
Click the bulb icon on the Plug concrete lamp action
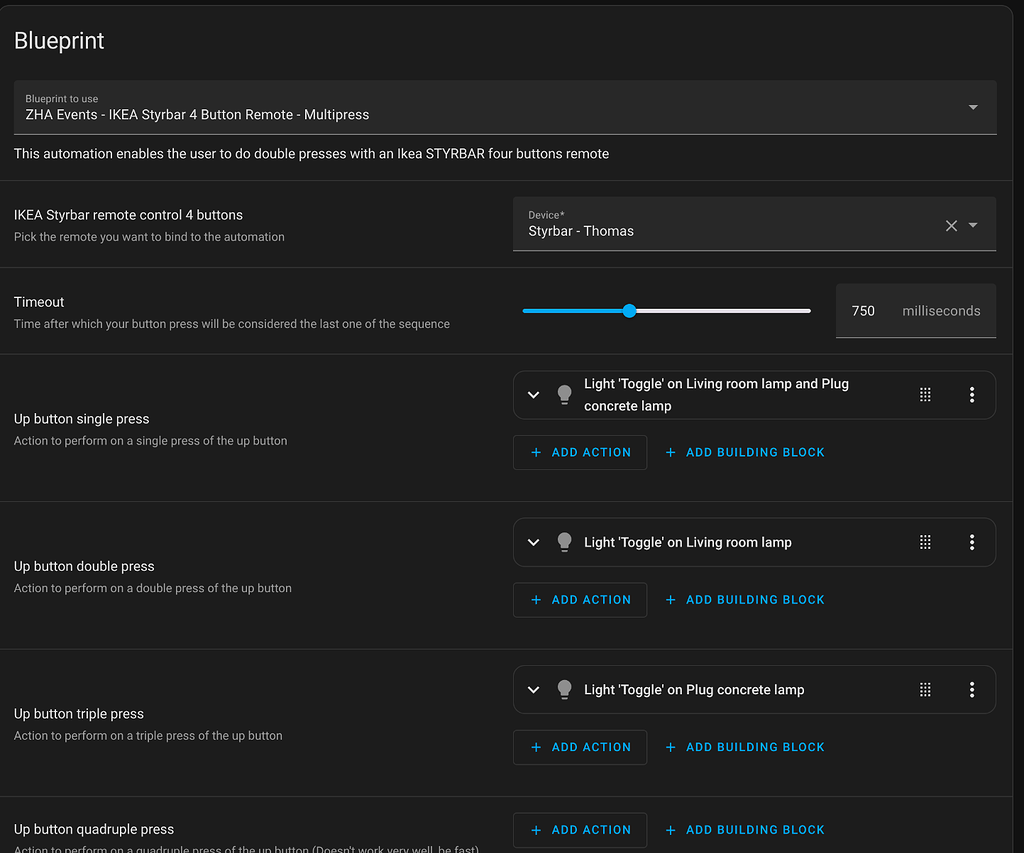pos(564,689)
